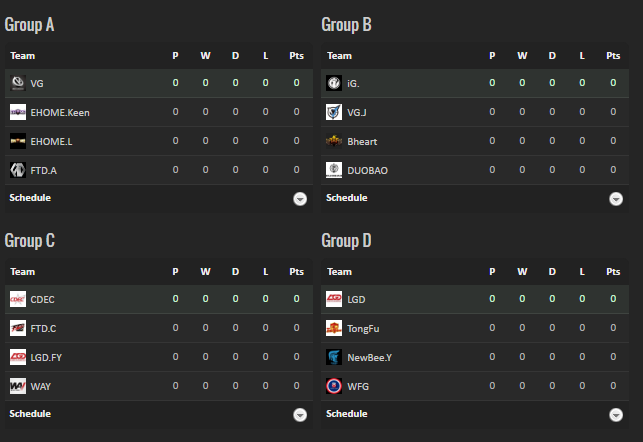Click the EHOME.Keen team logo
The height and width of the screenshot is (442, 643).
(x=17, y=112)
